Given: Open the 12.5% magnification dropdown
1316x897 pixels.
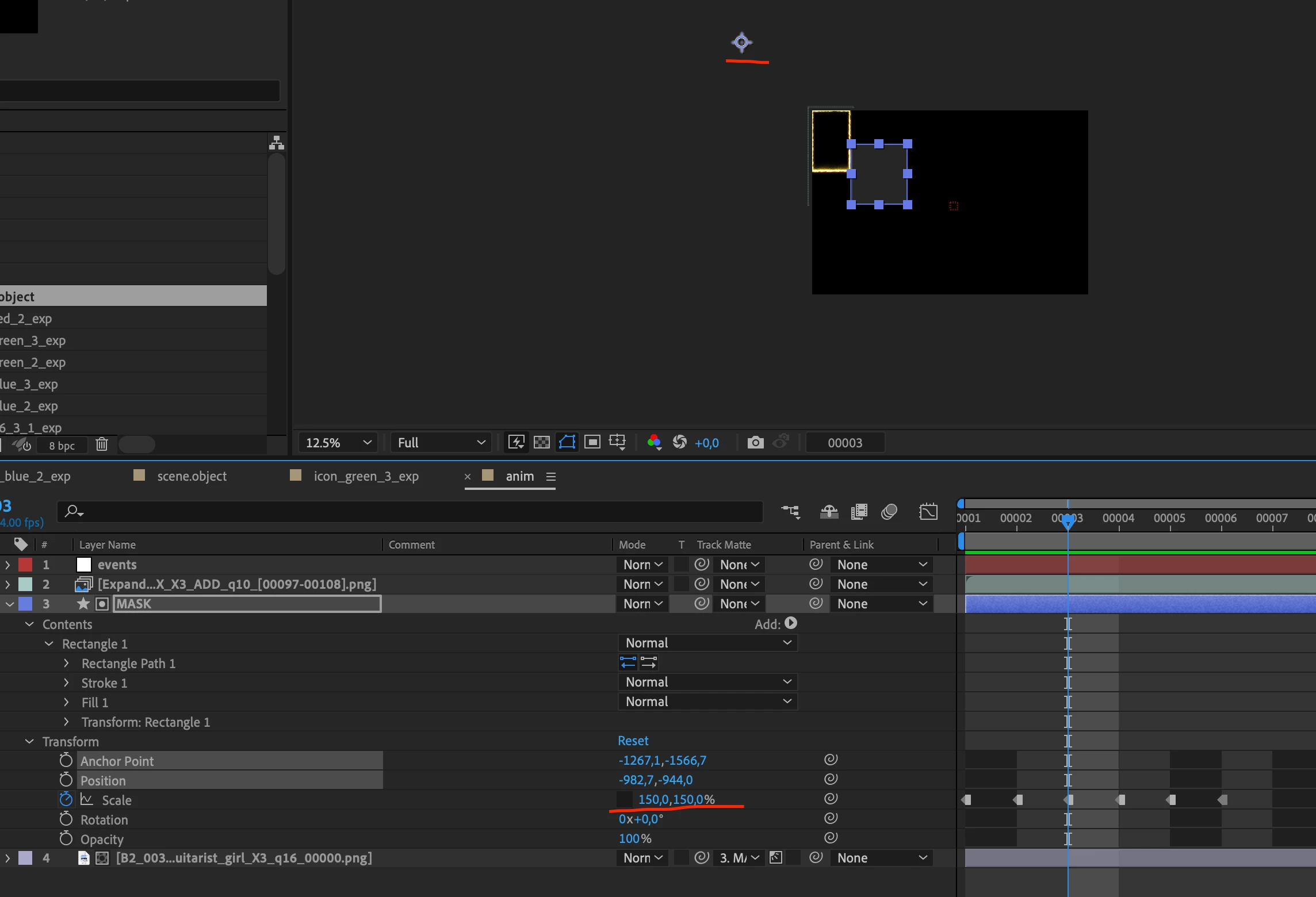Looking at the screenshot, I should click(338, 443).
